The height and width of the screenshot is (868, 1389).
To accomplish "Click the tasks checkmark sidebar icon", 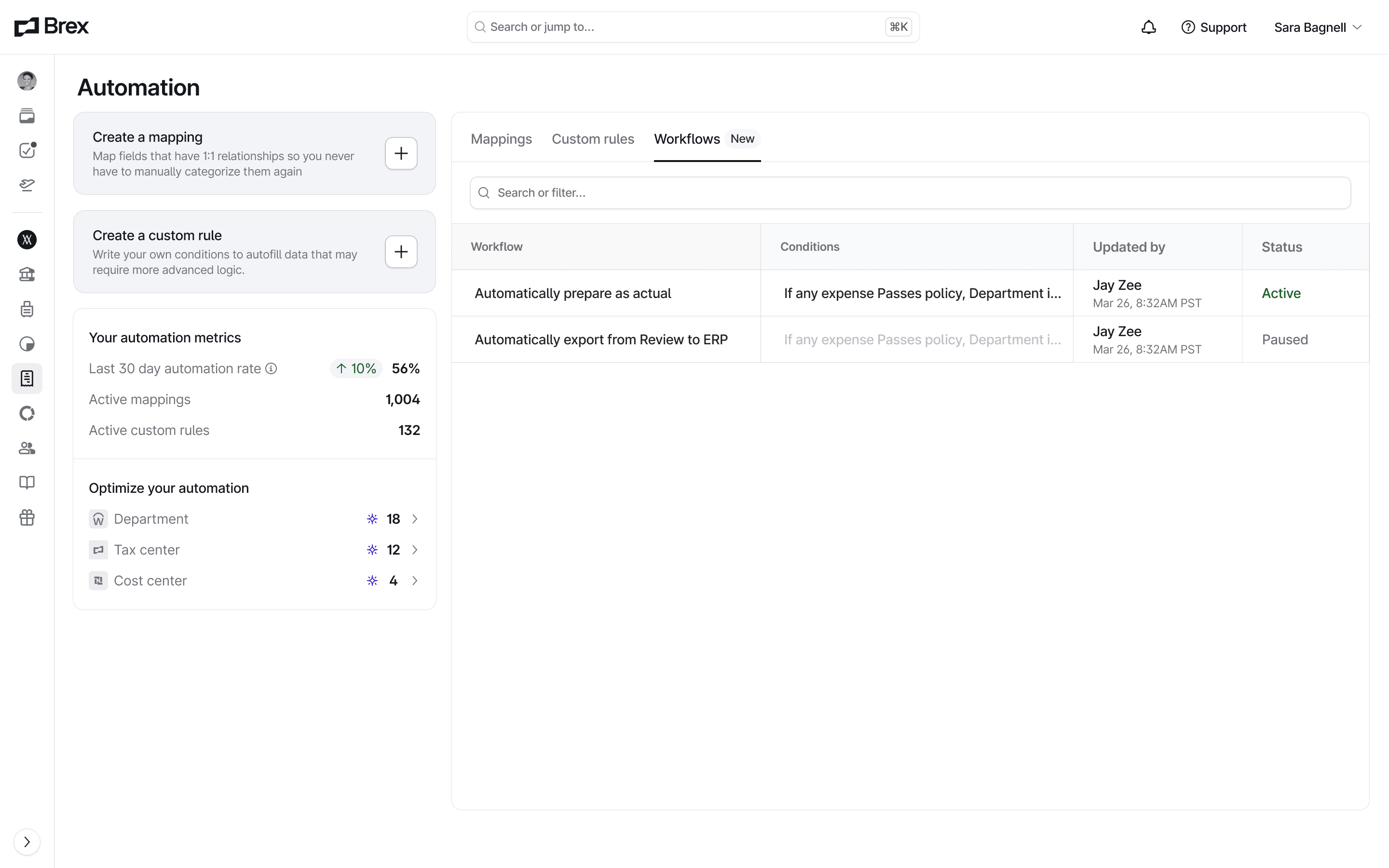I will (27, 150).
